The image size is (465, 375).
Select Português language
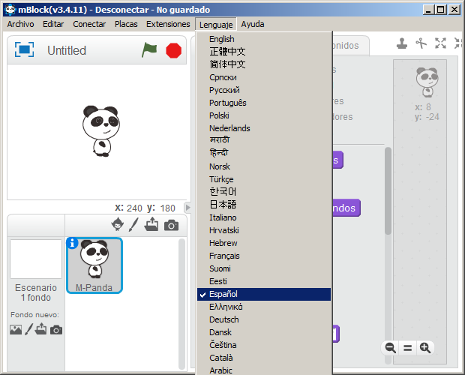click(x=264, y=103)
